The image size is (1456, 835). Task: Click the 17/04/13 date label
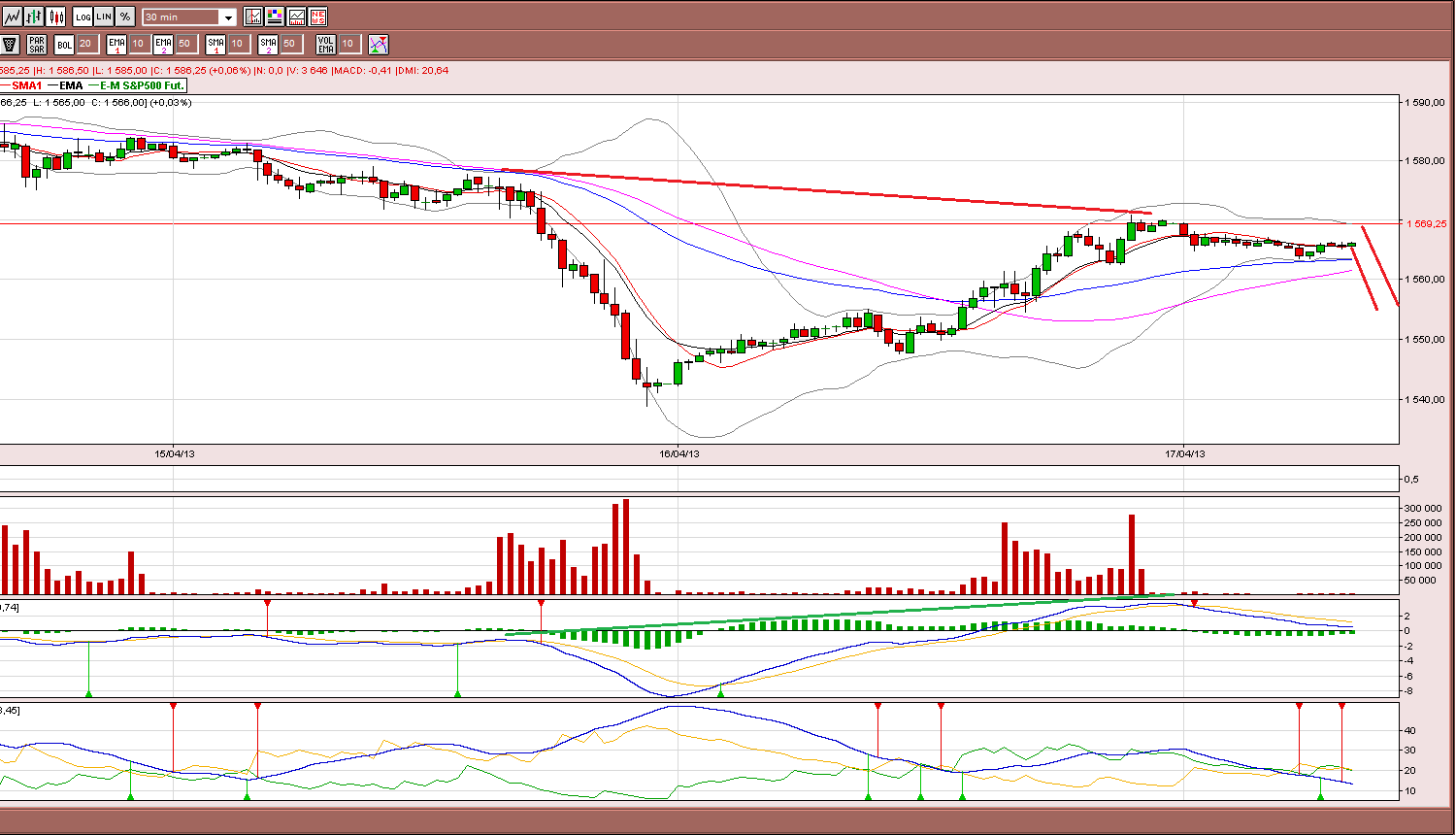(1185, 453)
